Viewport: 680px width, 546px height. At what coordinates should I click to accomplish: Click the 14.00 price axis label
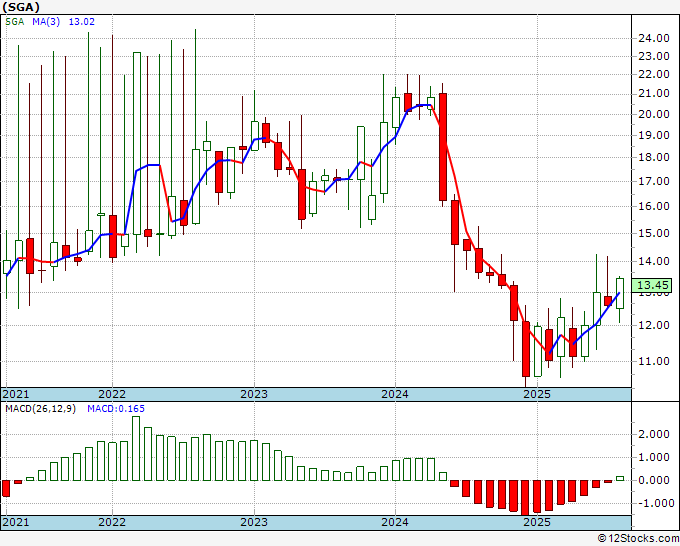[654, 261]
